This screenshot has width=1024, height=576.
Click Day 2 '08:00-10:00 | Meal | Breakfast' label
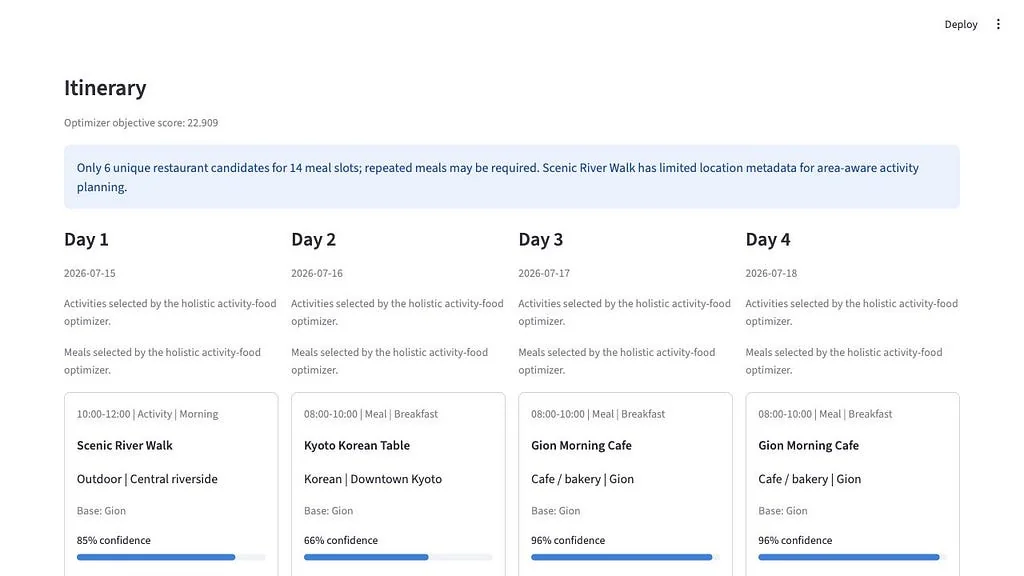(x=371, y=414)
